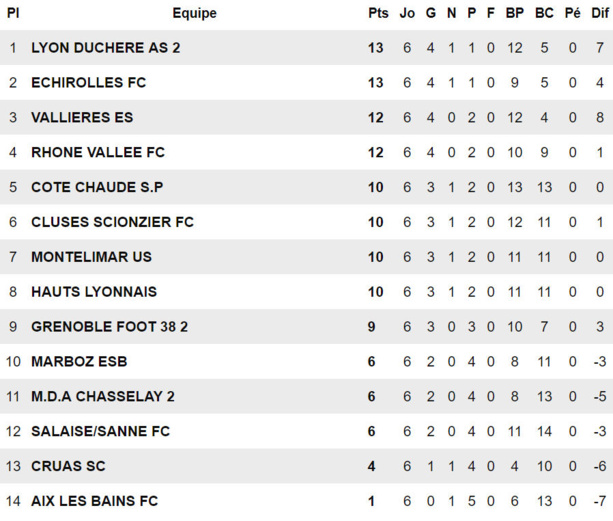Select the Dif column header
Viewport: 613px width, 521px height.
click(597, 13)
